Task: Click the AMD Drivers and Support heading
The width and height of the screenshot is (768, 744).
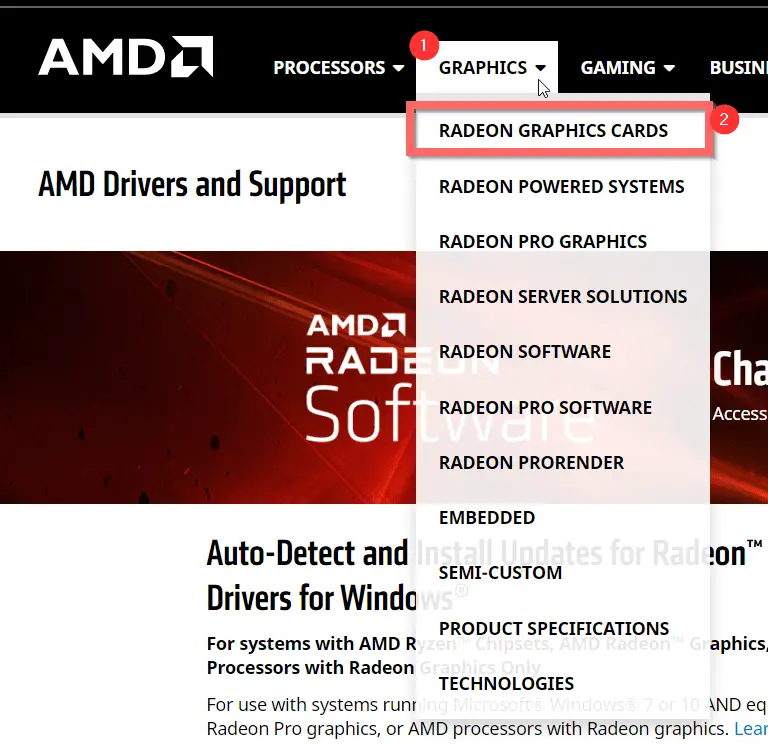Action: 192,185
